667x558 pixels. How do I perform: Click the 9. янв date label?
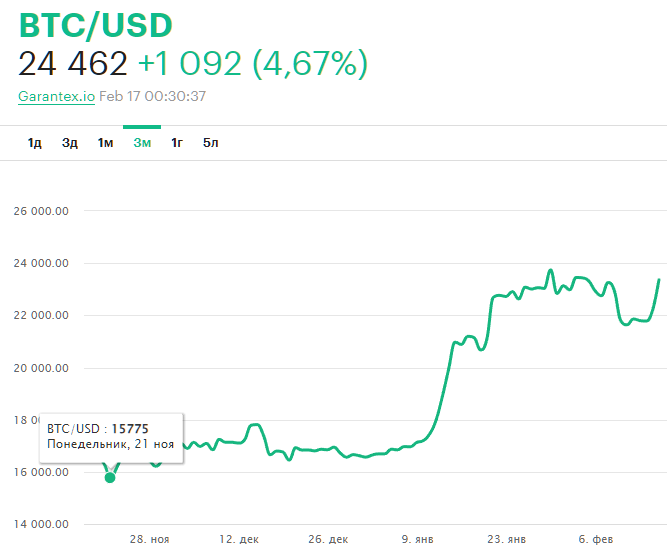coord(417,539)
